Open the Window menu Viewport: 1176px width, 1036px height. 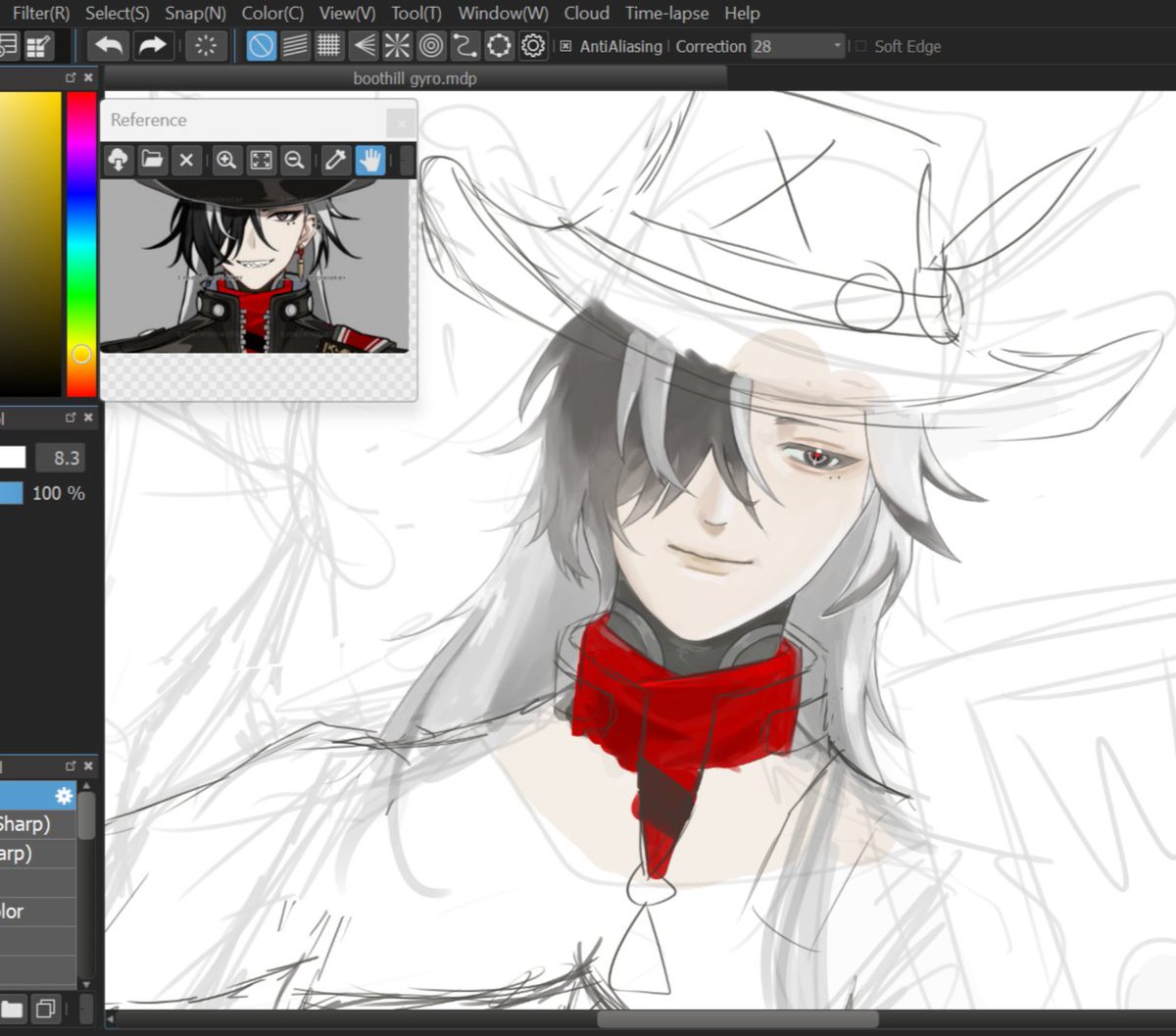[x=504, y=14]
